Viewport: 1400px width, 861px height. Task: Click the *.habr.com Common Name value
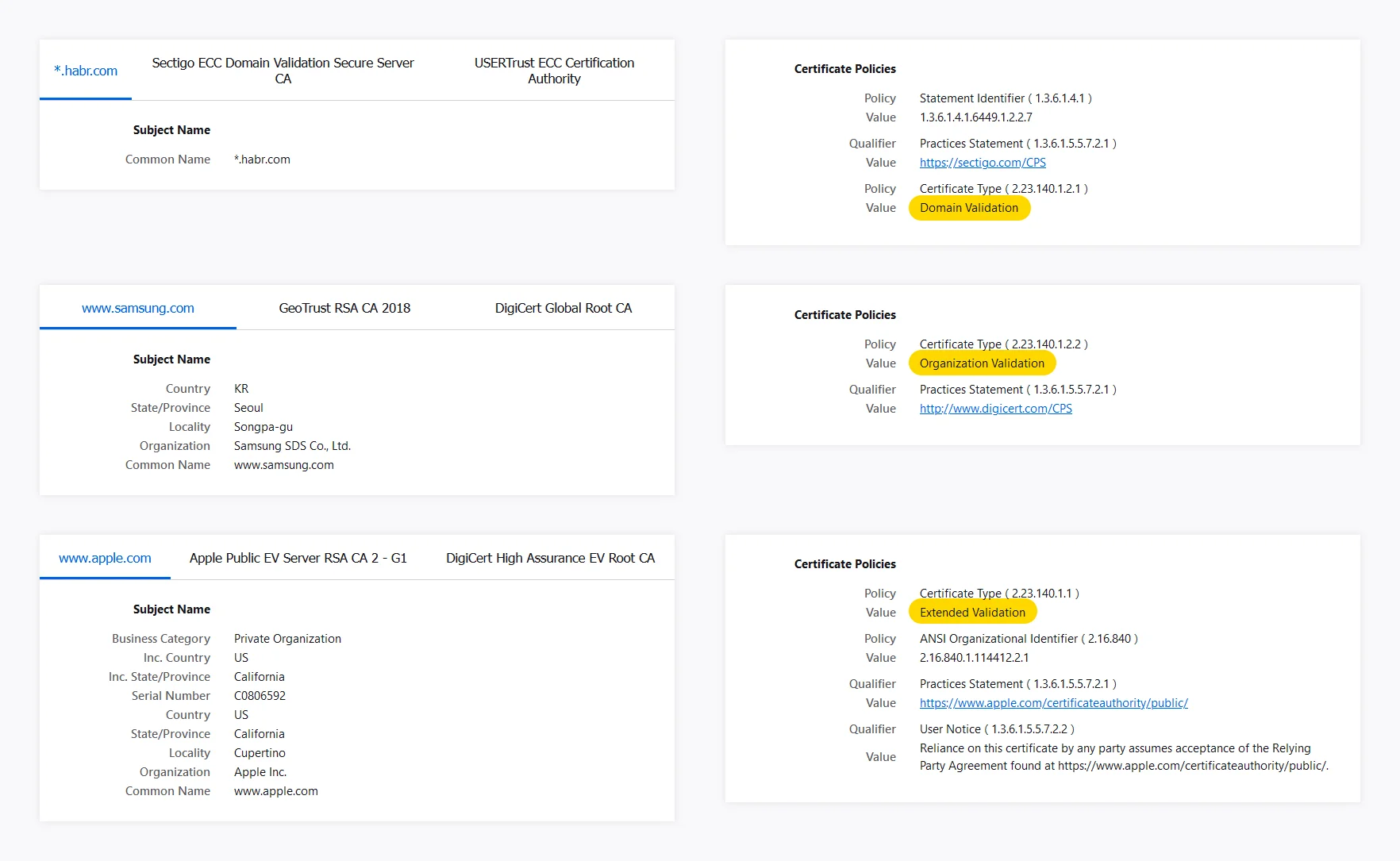click(x=262, y=160)
